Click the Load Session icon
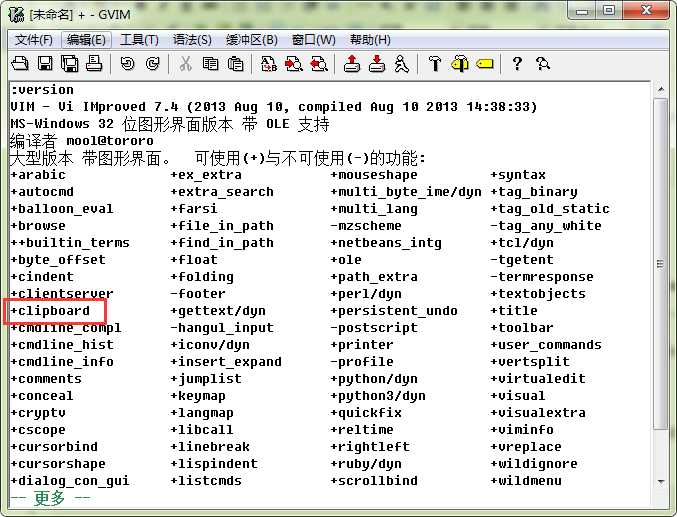Screen dimensions: 677x517 (352, 64)
